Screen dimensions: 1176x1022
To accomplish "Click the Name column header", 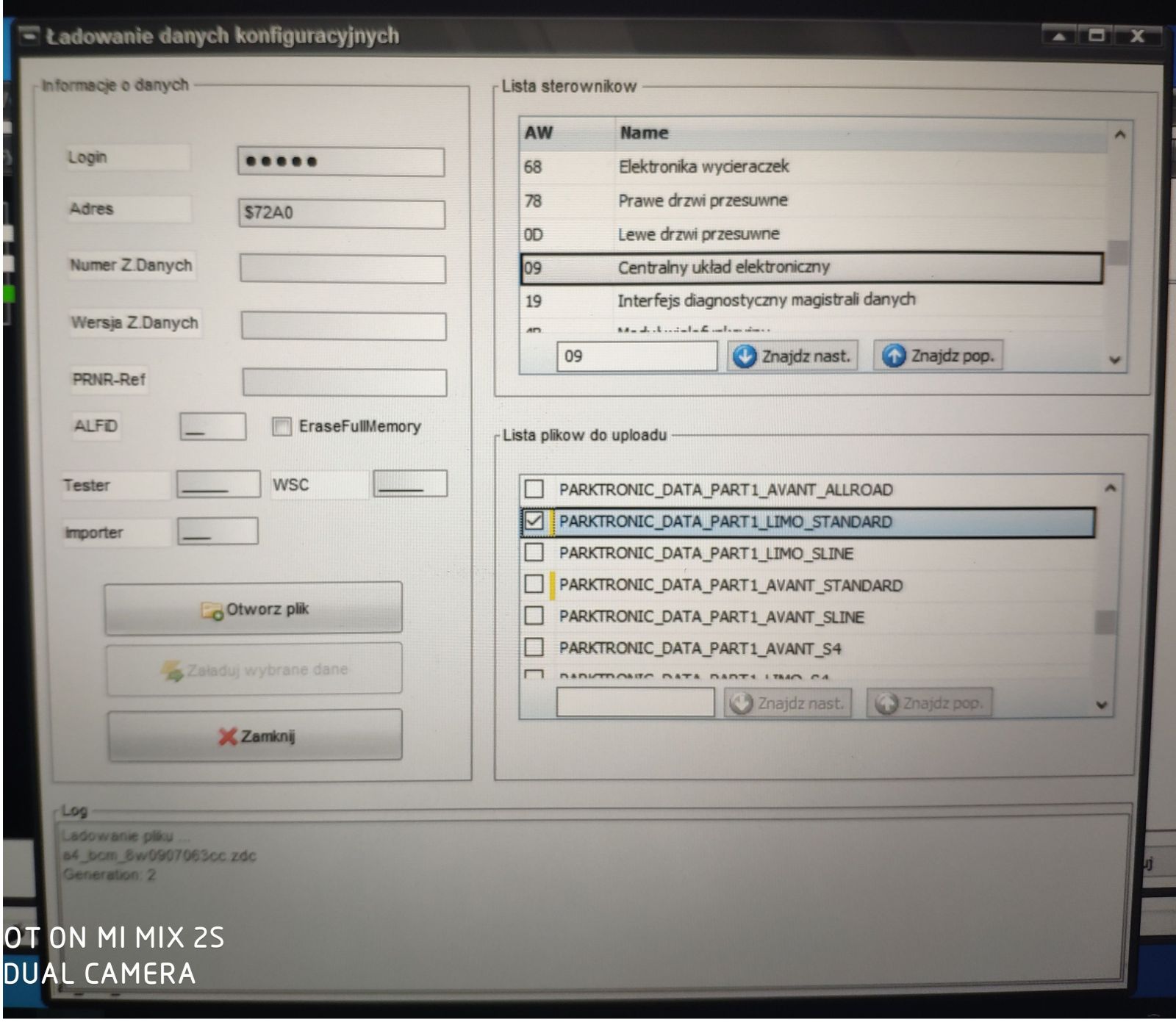I will point(860,133).
